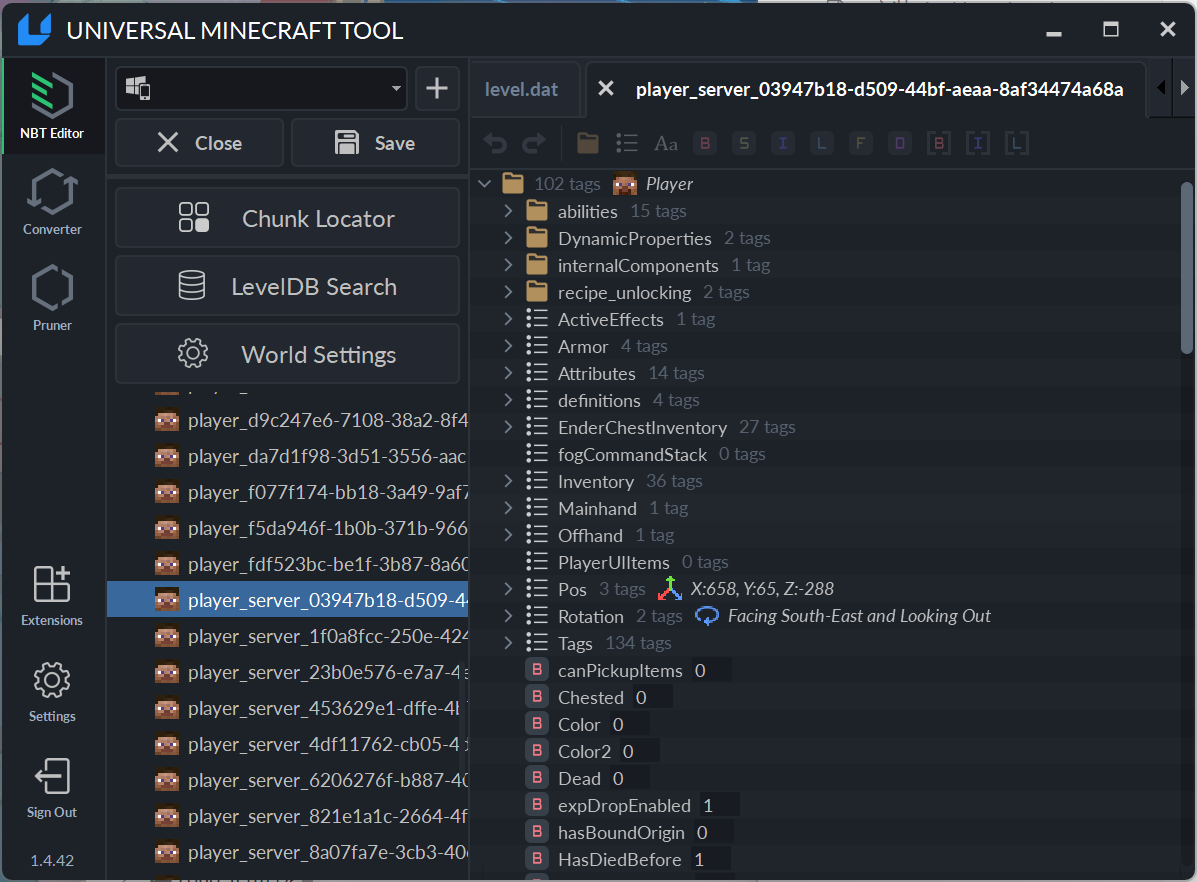Screen dimensions: 1197x882
Task: Select player_f077f174 in the file list
Action: click(288, 492)
